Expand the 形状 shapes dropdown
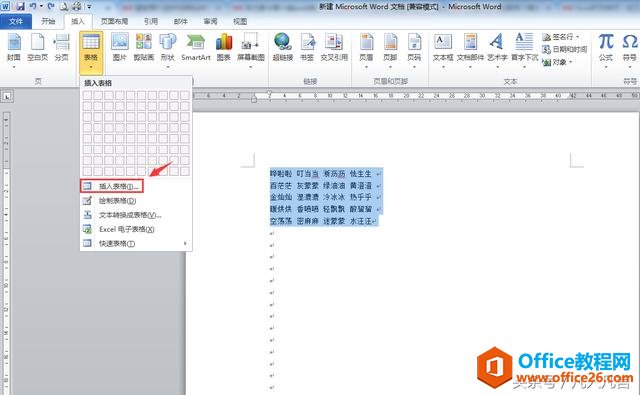The width and height of the screenshot is (640, 395). point(168,67)
